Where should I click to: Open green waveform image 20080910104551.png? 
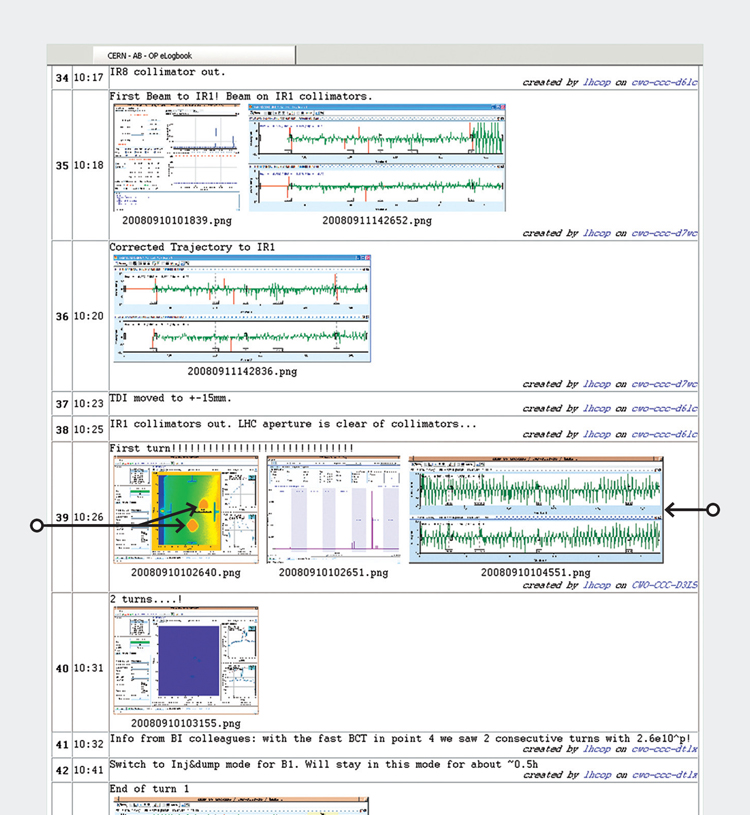(x=536, y=510)
